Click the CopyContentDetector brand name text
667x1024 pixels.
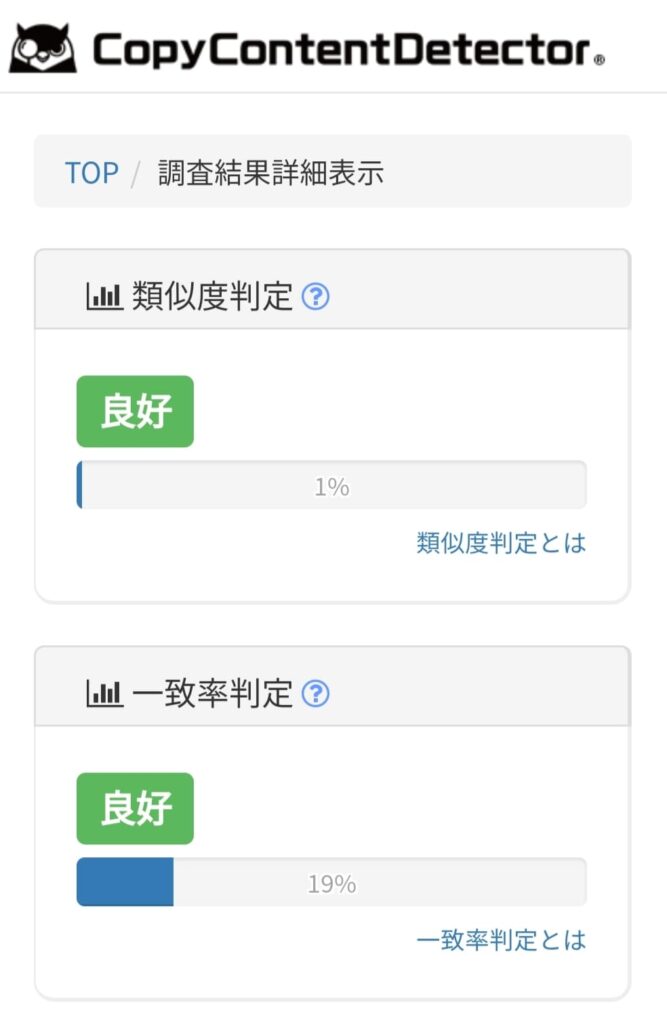[x=348, y=50]
